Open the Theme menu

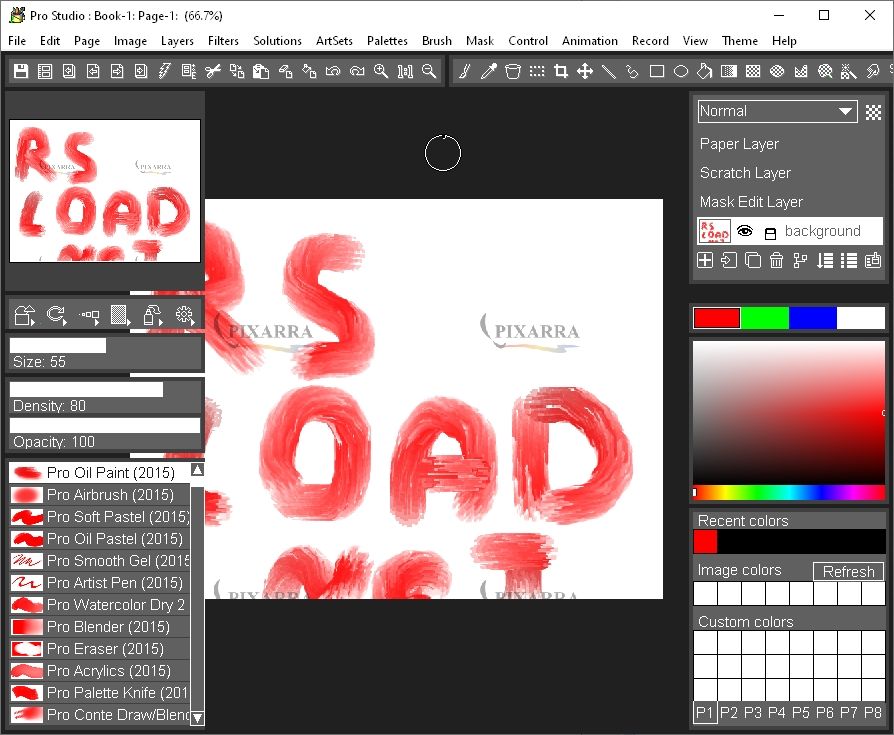(x=739, y=41)
